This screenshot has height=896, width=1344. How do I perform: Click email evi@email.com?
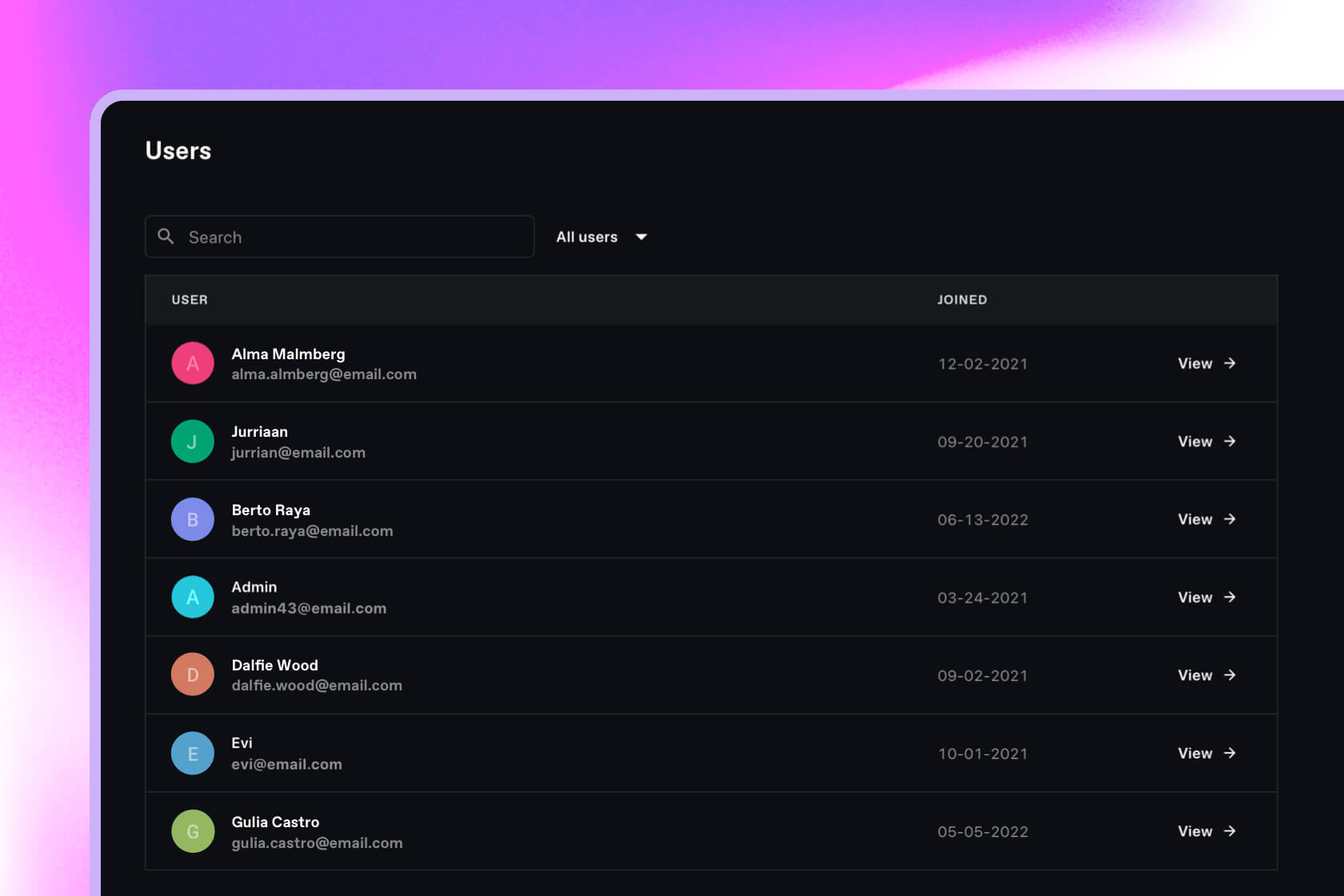286,765
